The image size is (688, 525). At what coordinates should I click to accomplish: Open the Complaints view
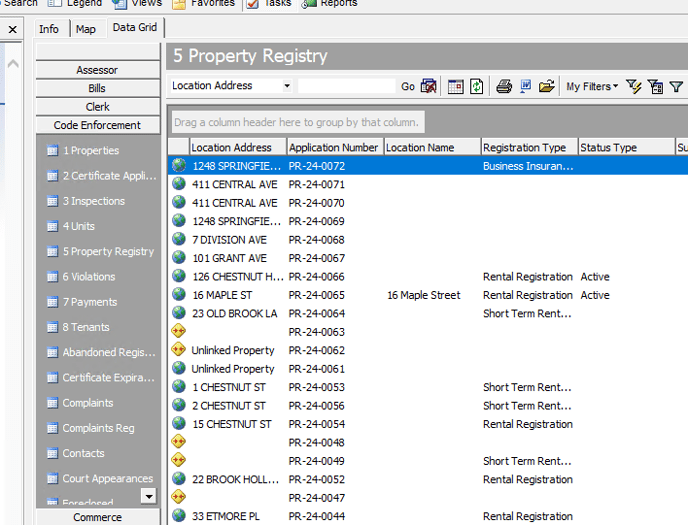pyautogui.click(x=80, y=403)
